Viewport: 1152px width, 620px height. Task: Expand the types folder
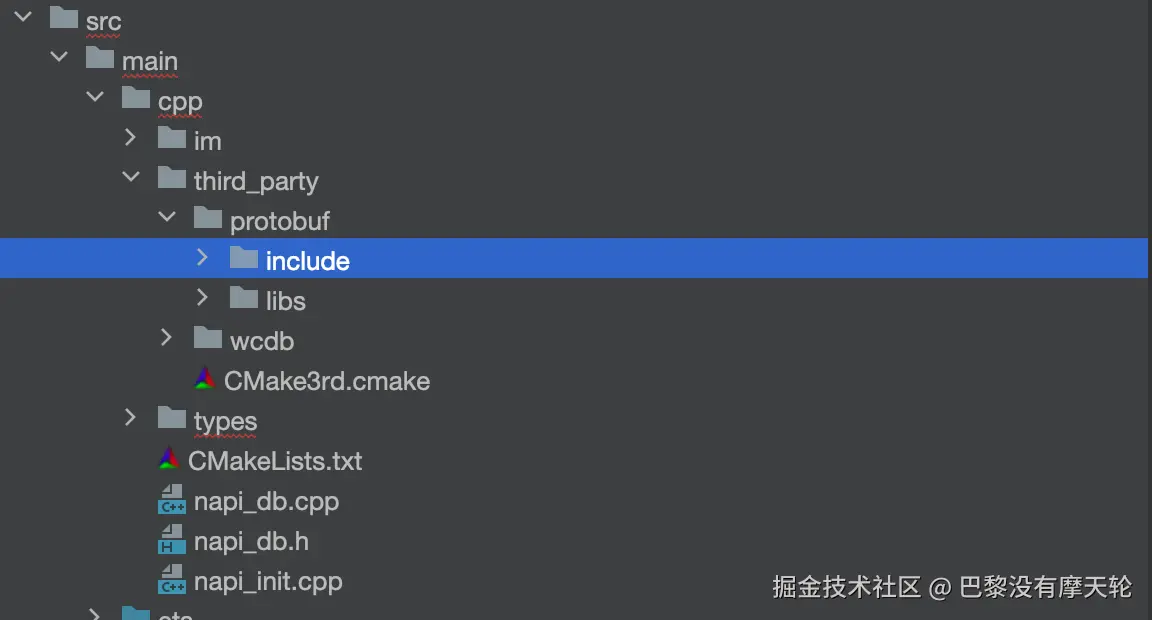coord(131,417)
